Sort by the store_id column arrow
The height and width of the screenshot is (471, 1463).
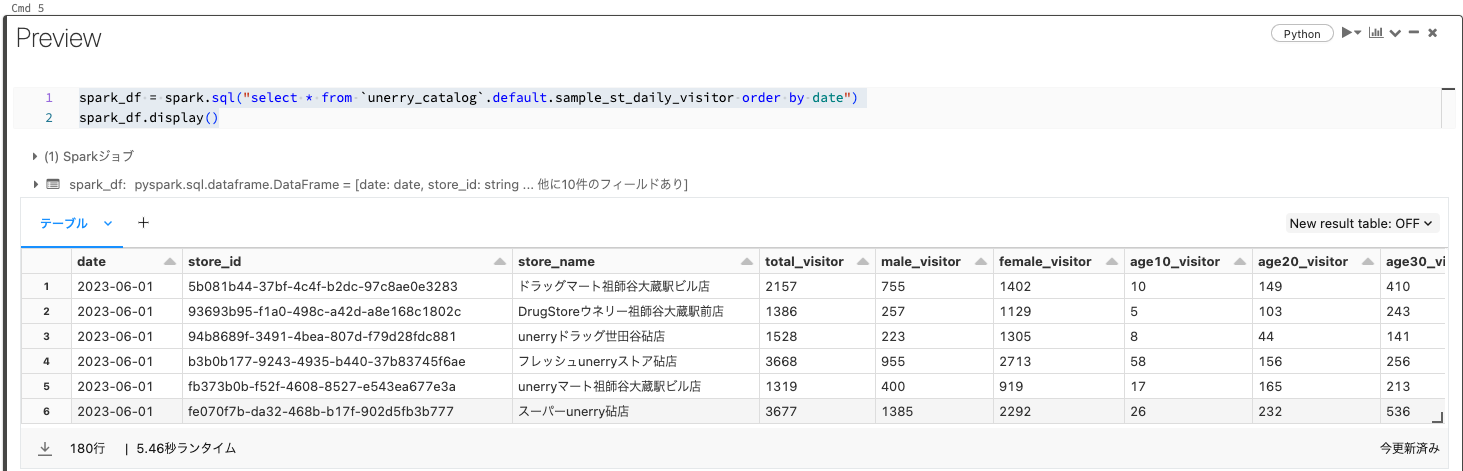(x=499, y=262)
